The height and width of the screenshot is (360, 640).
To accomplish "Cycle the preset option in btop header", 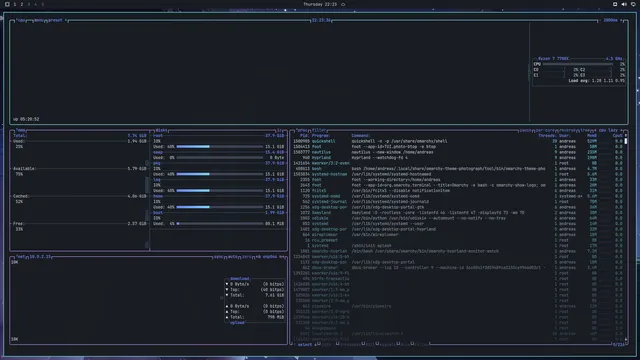I will point(56,20).
